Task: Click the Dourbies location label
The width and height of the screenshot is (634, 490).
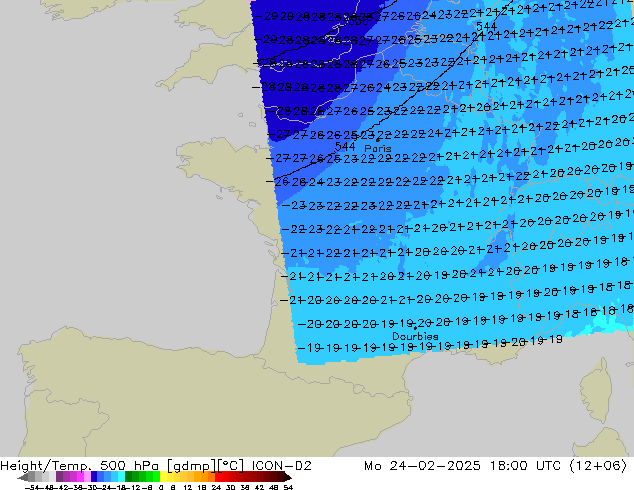Action: (415, 336)
